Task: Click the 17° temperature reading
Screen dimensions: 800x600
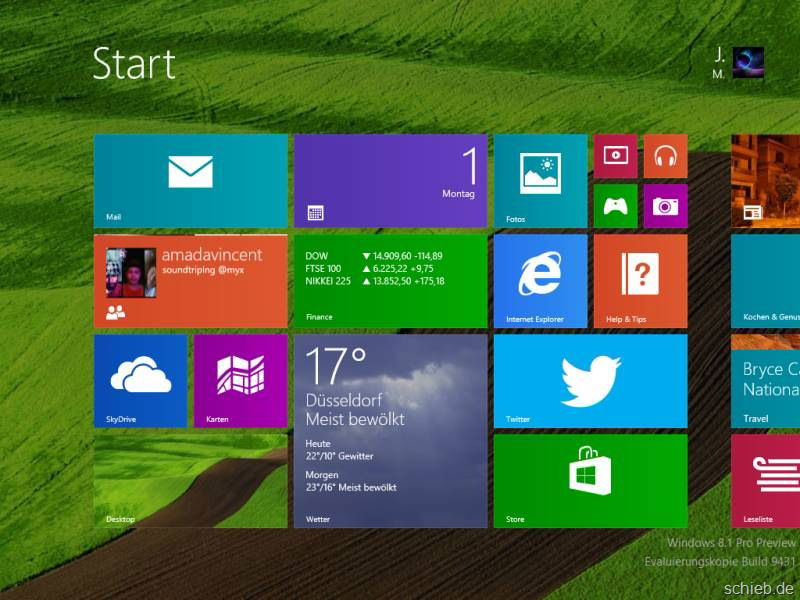Action: click(x=336, y=366)
